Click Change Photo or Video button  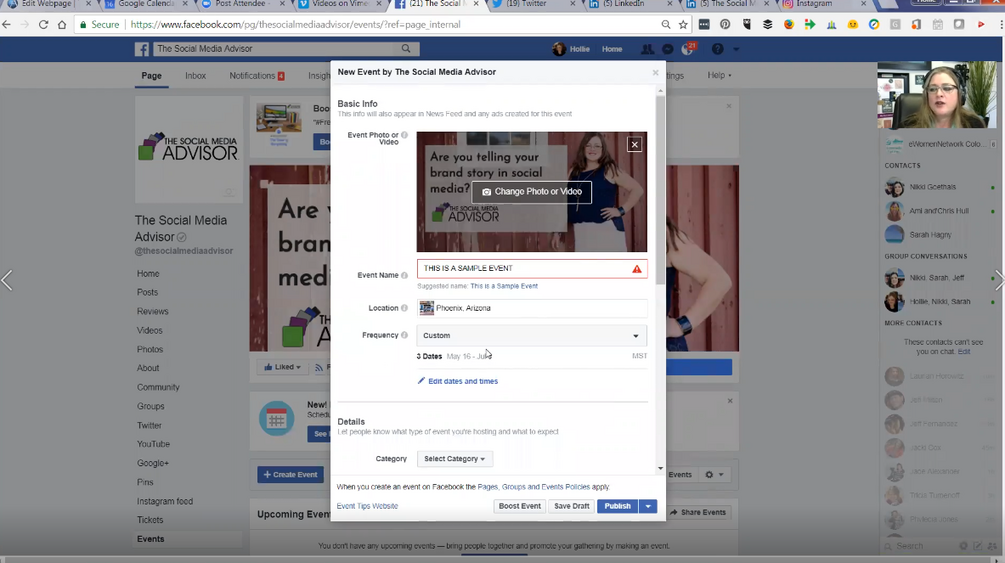coord(532,192)
